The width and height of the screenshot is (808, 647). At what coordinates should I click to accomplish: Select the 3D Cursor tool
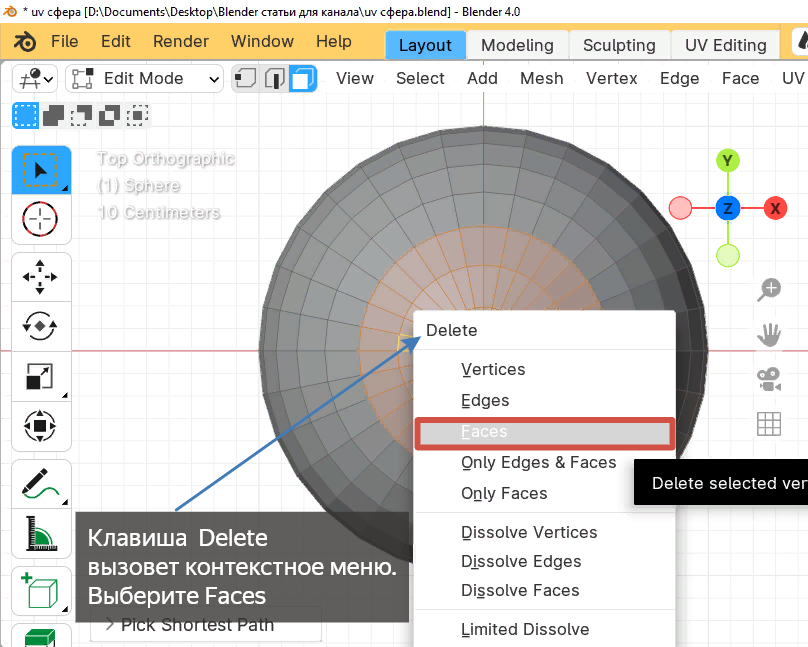coord(40,219)
